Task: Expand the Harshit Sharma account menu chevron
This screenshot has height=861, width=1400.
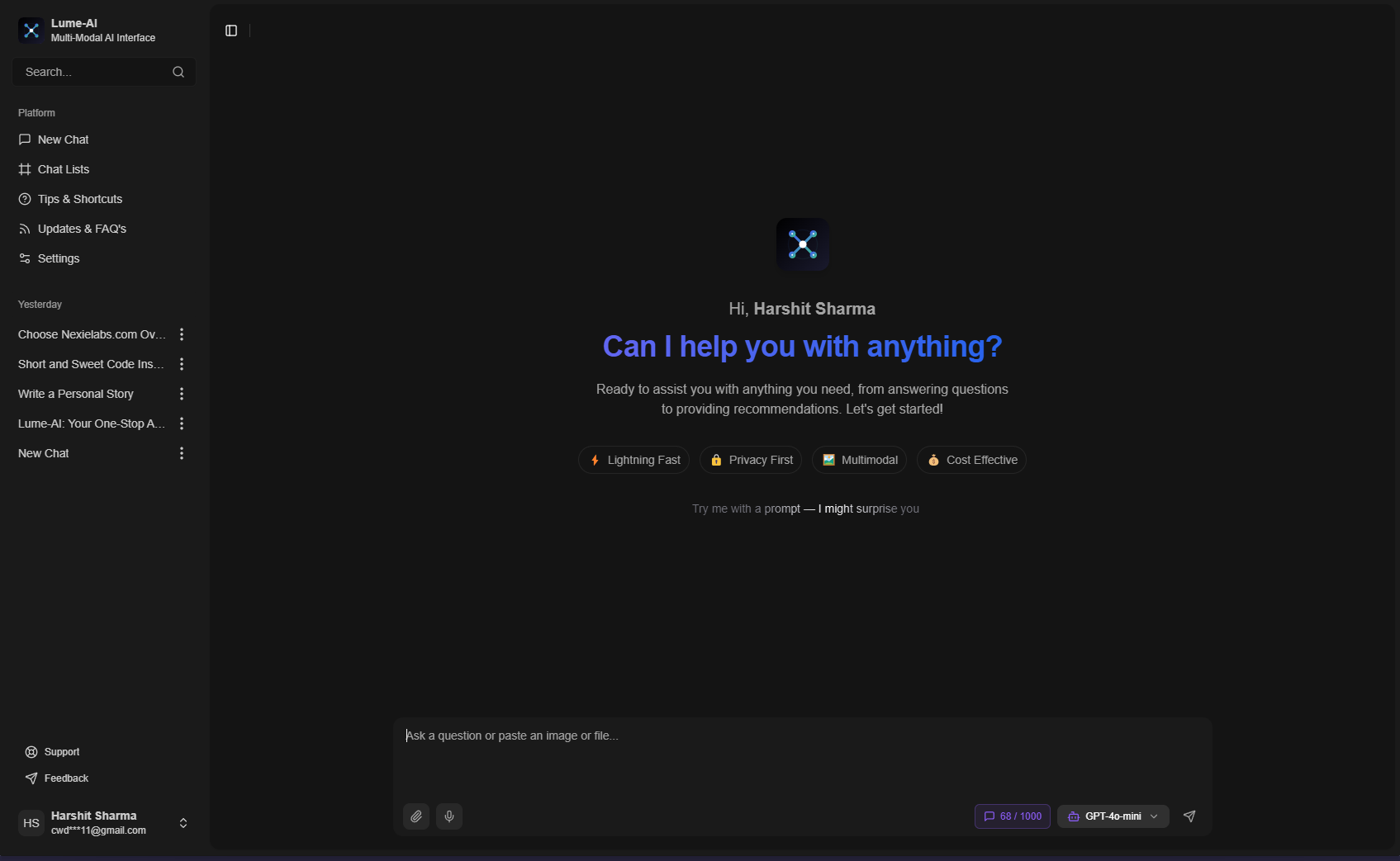Action: 183,823
